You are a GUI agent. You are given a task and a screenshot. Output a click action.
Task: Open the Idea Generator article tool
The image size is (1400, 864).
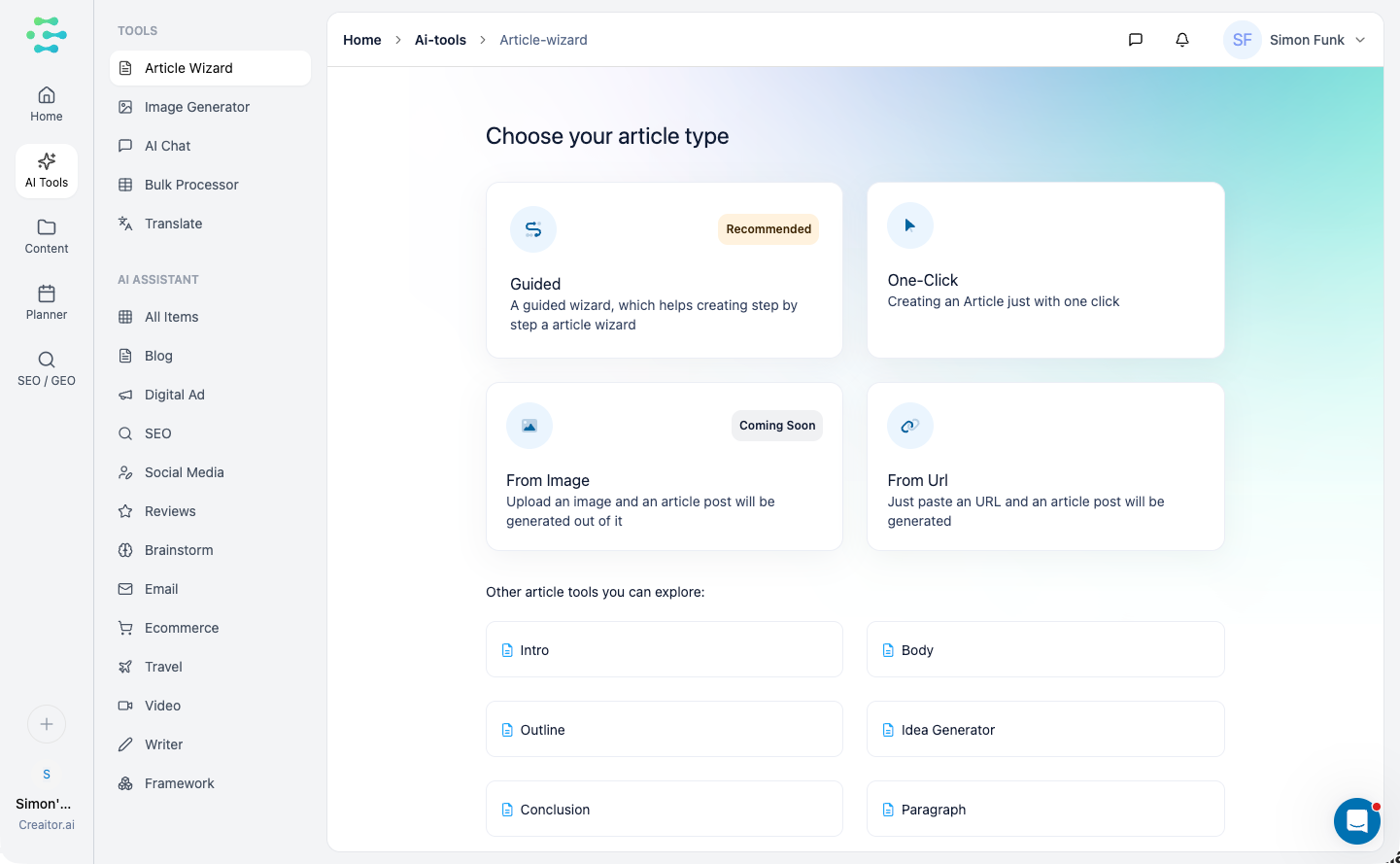tap(1044, 730)
